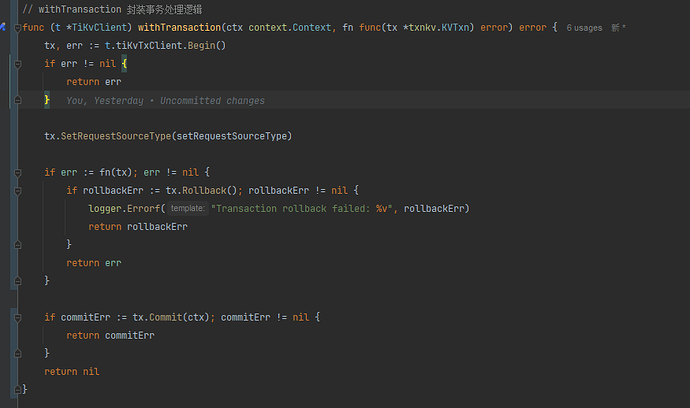Image resolution: width=690 pixels, height=408 pixels.
Task: Collapse the 'if err := fn(tx)' block
Action: 17,172
